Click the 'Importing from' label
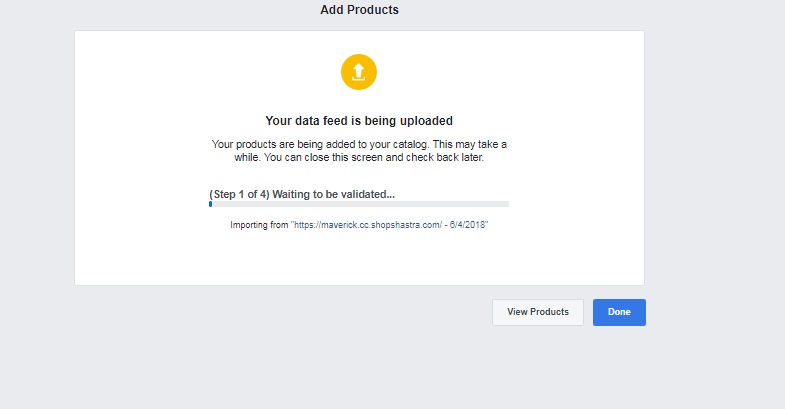This screenshot has height=409, width=785. point(259,225)
